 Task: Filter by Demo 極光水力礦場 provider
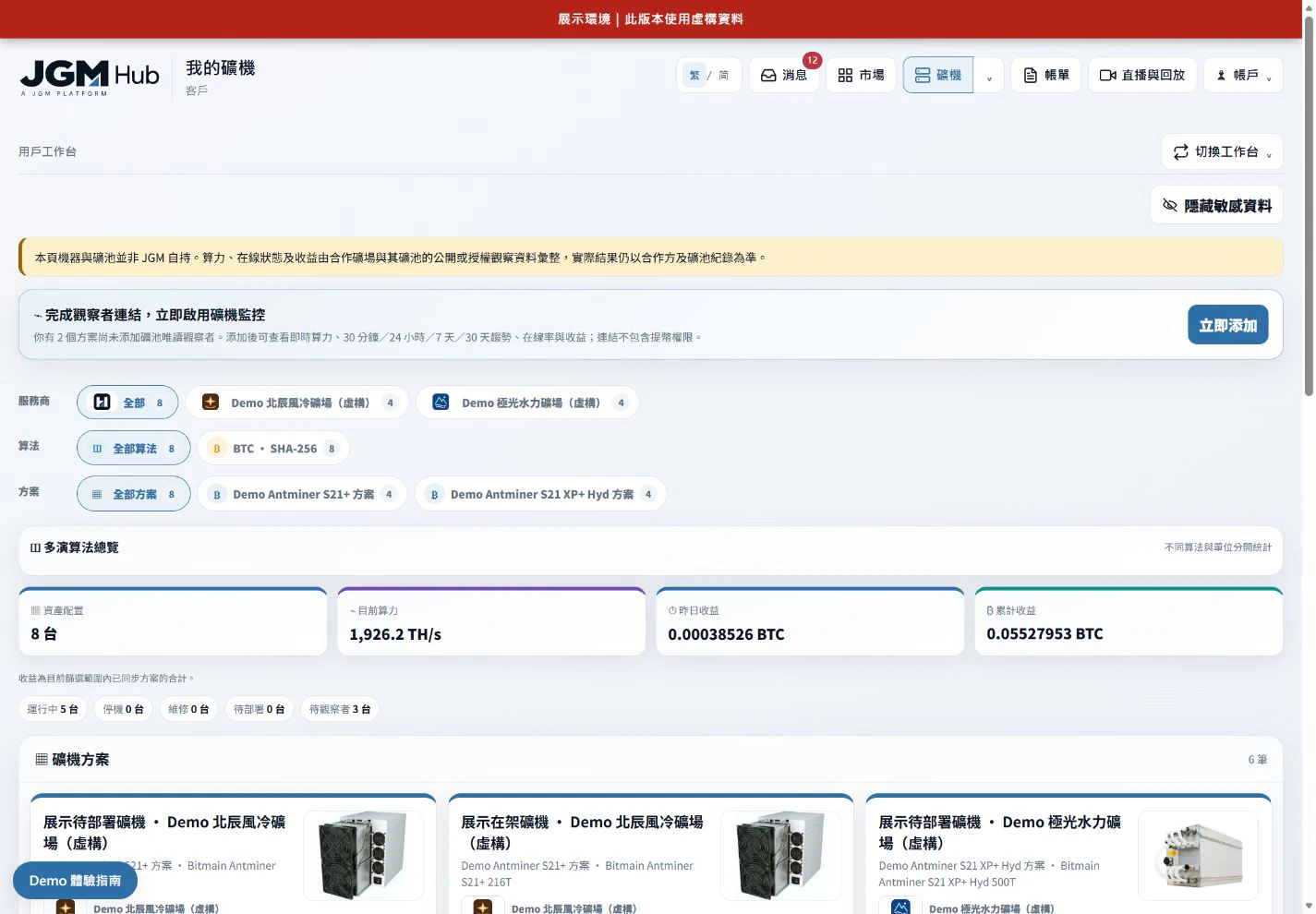527,403
